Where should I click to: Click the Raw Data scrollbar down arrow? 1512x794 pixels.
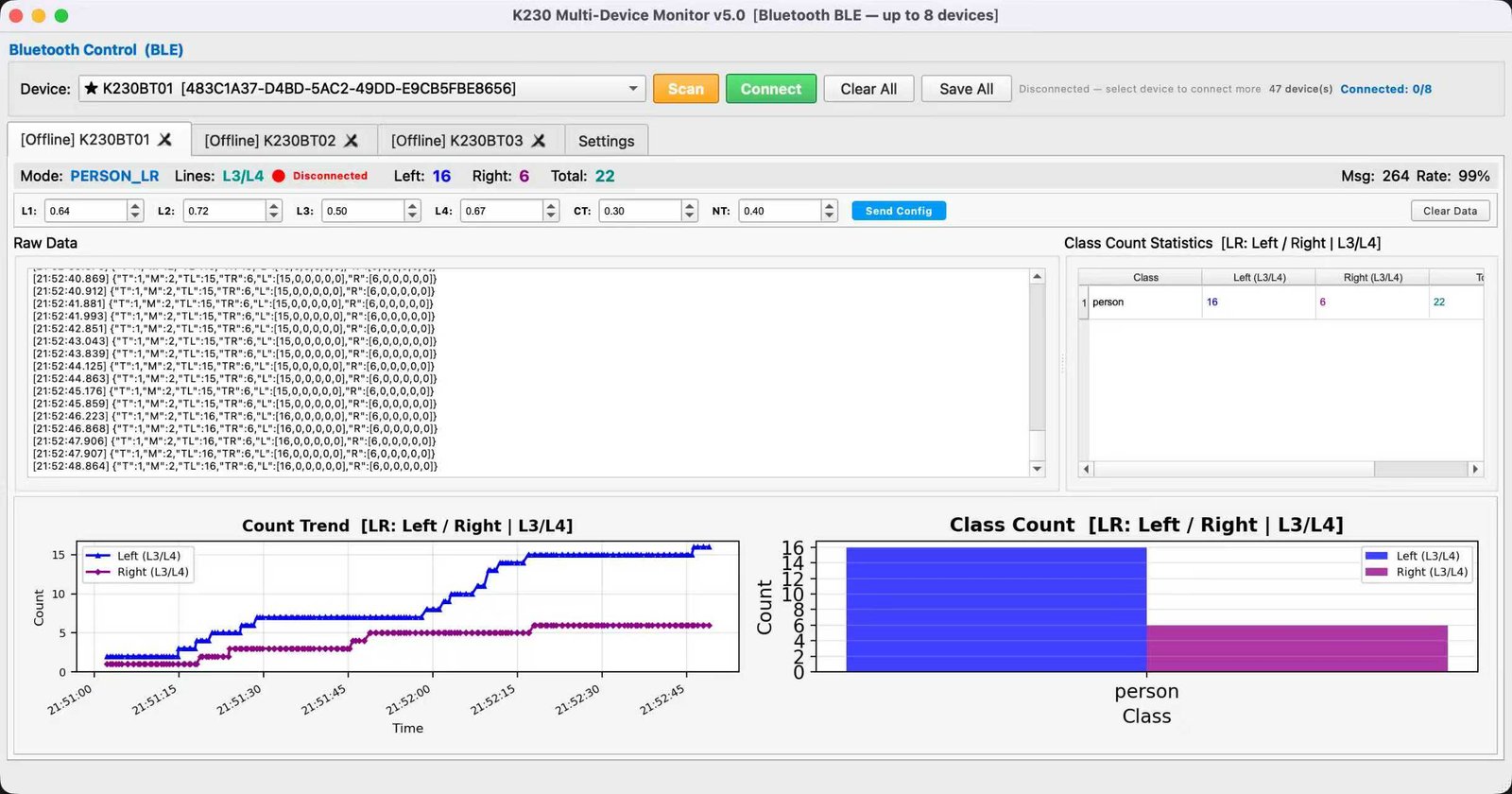pos(1037,469)
